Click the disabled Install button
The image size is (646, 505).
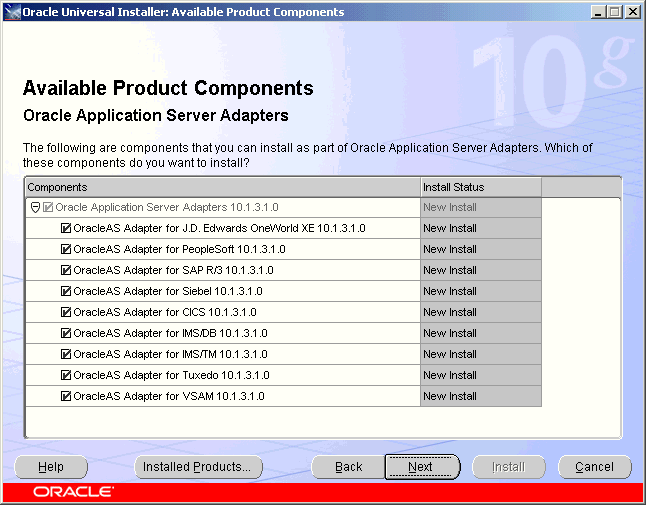click(x=509, y=467)
